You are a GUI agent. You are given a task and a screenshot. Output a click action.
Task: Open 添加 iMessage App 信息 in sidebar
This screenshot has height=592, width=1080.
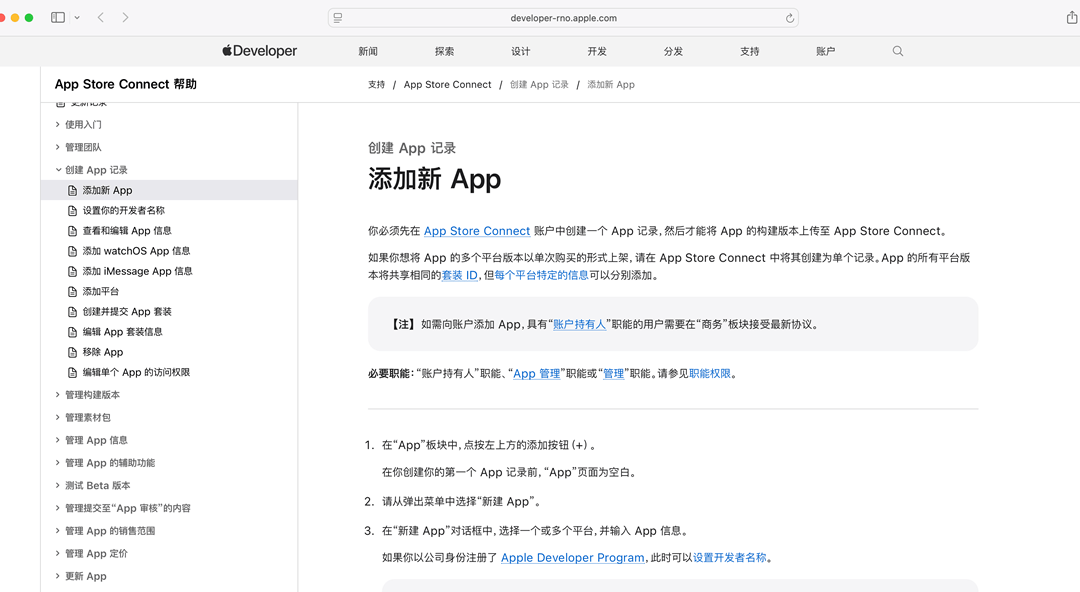[137, 272]
